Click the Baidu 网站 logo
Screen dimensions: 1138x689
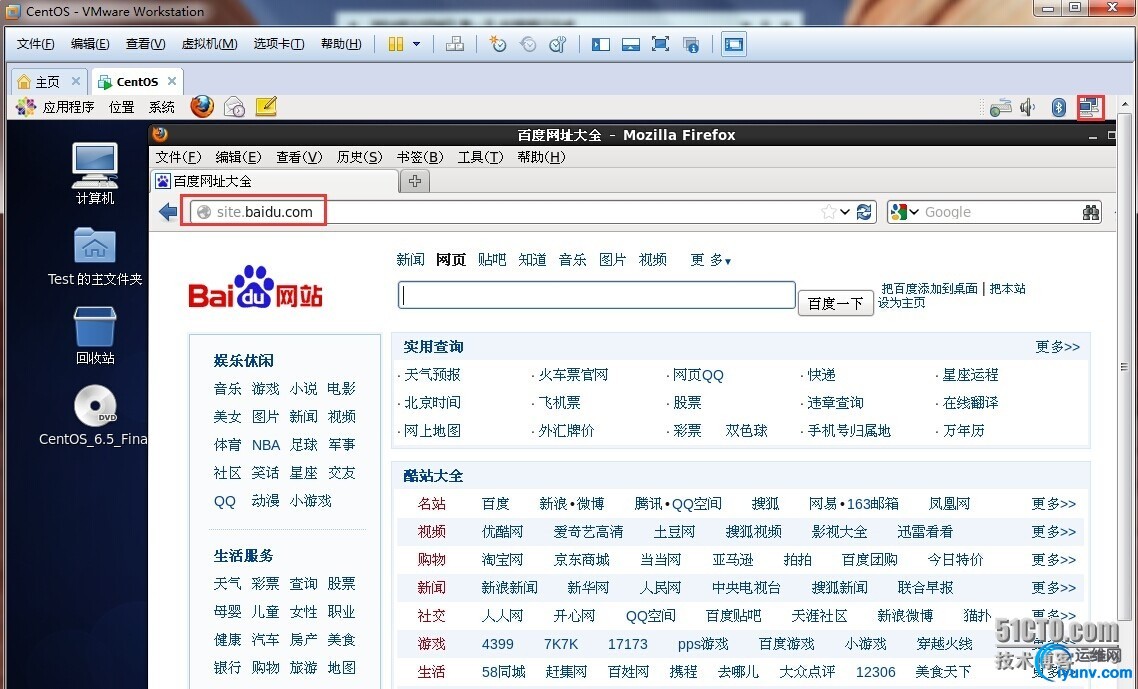click(x=255, y=288)
